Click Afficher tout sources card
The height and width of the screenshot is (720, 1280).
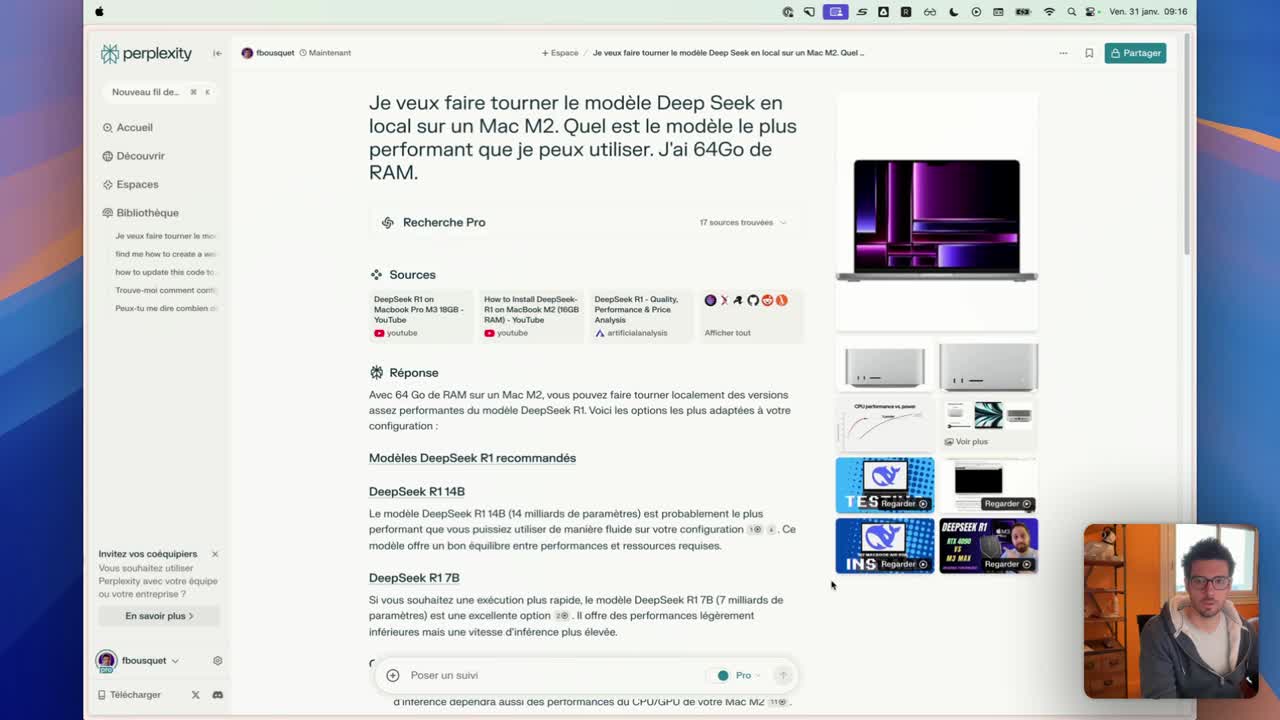pos(751,316)
